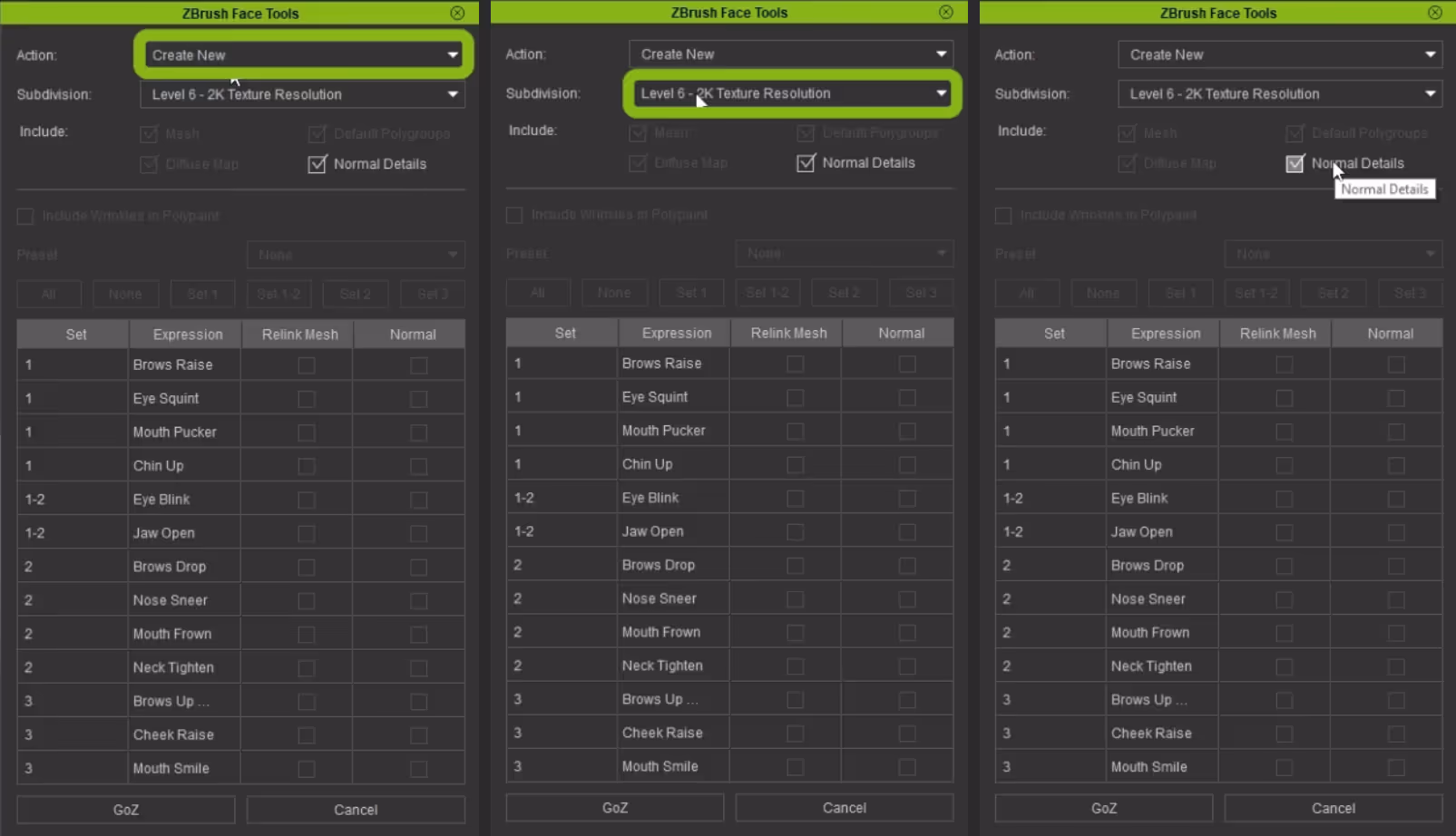
Task: Toggle Normal Details checkbox in middle panel
Action: [x=806, y=163]
